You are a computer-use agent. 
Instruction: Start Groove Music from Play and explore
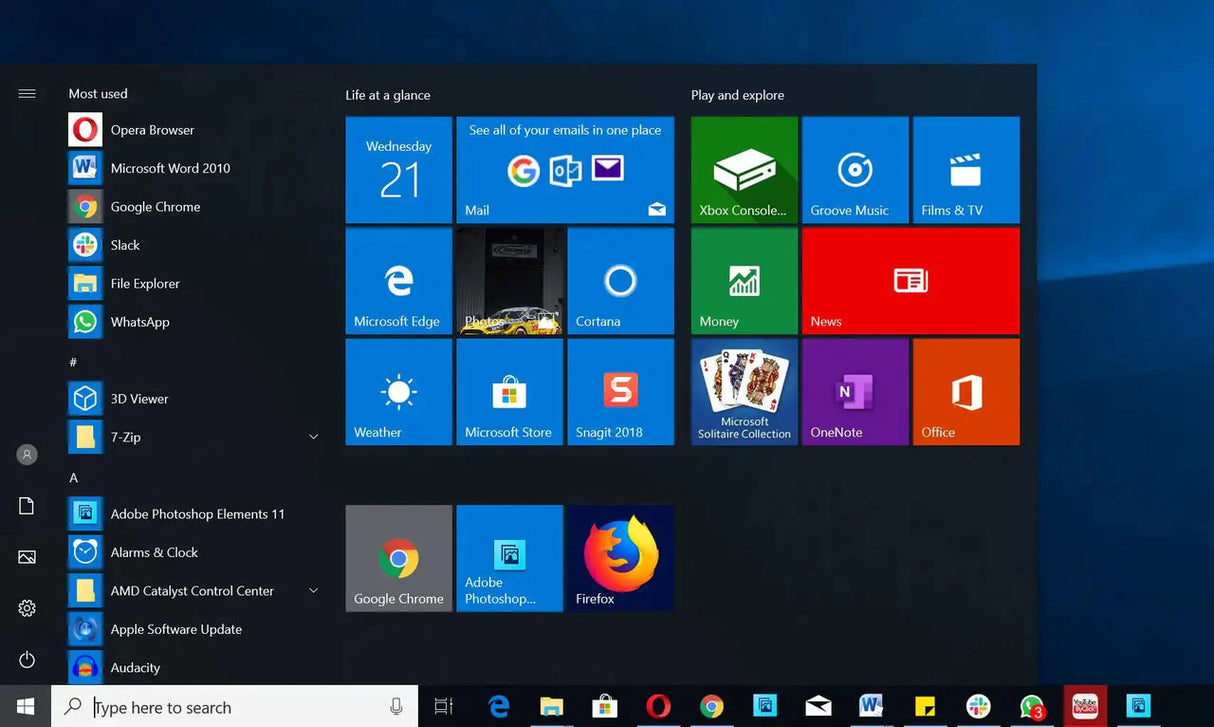pyautogui.click(x=854, y=169)
